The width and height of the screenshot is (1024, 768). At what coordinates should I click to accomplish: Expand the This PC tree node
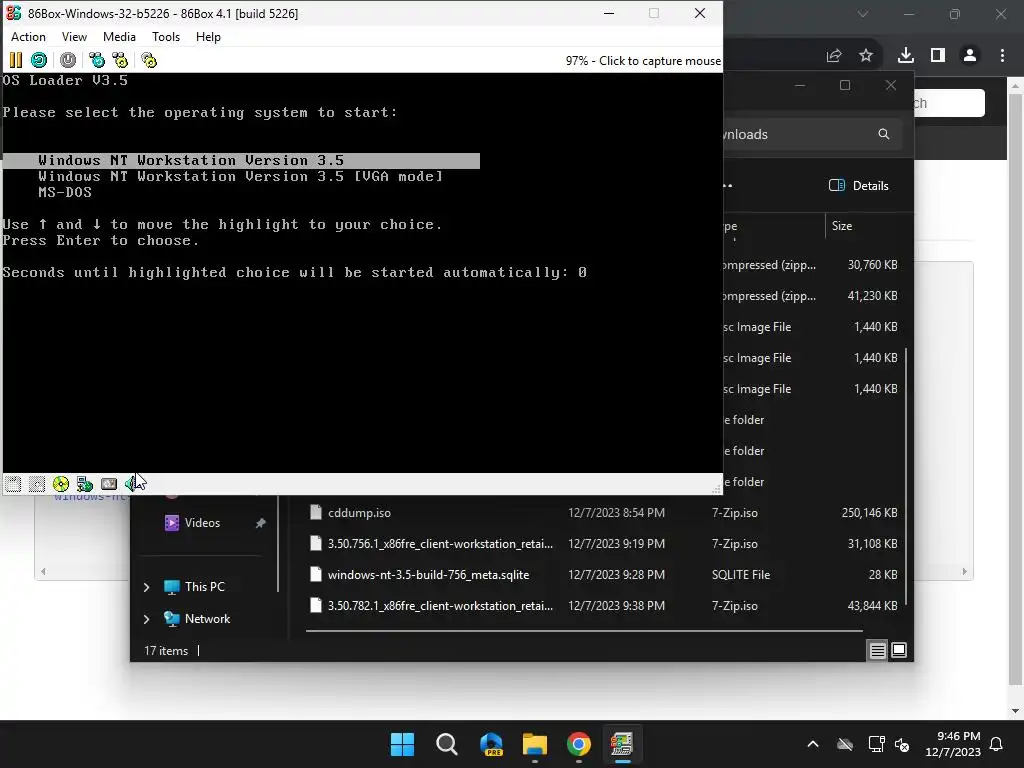tap(146, 587)
